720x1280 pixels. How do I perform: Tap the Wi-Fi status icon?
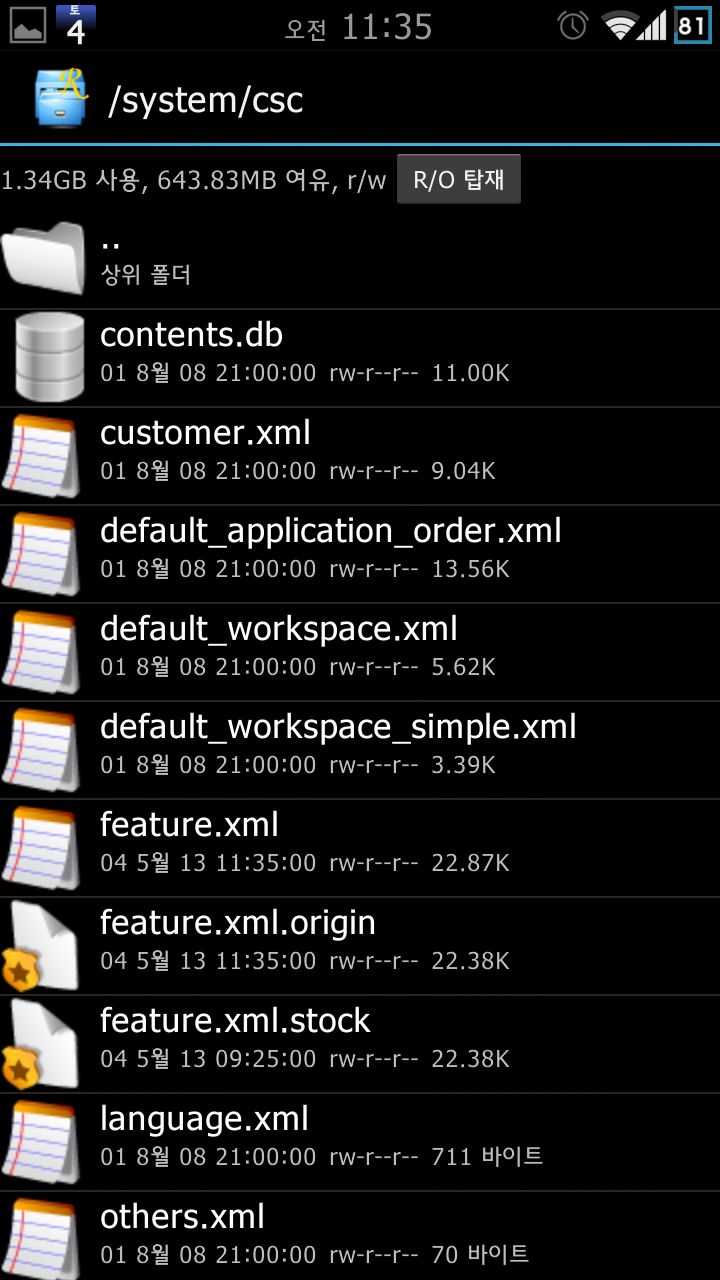620,26
